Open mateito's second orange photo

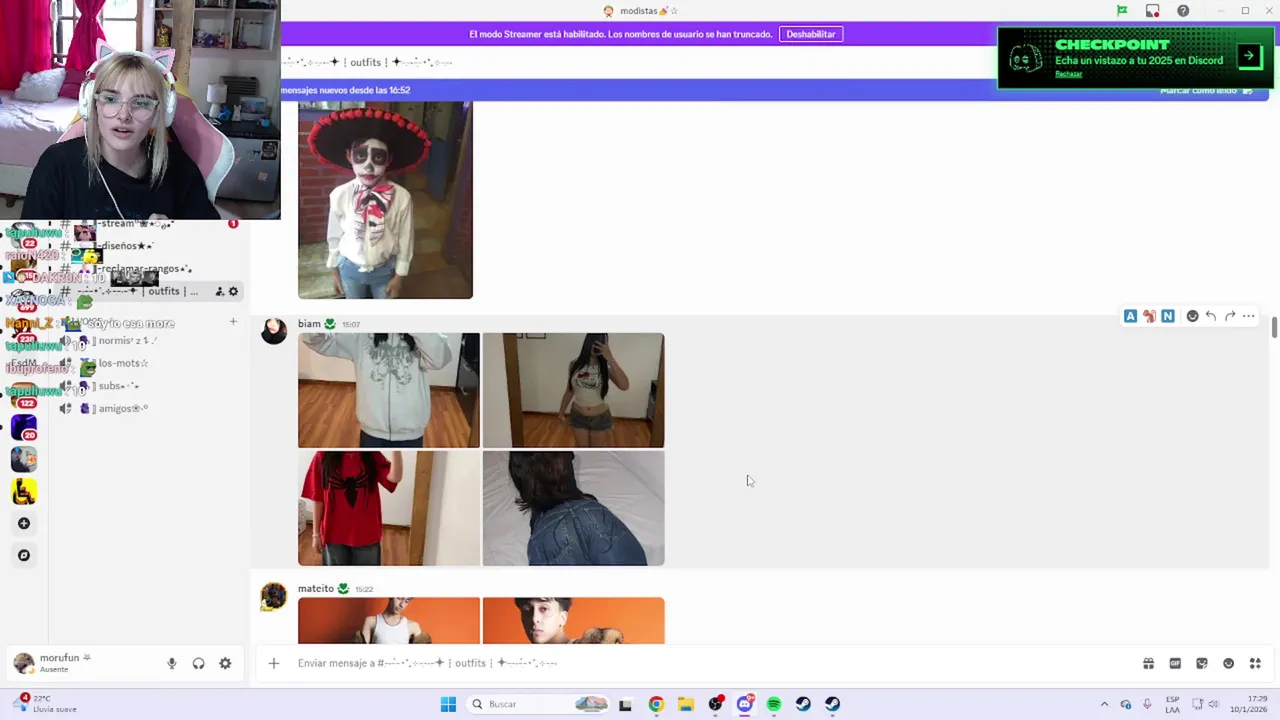[573, 620]
